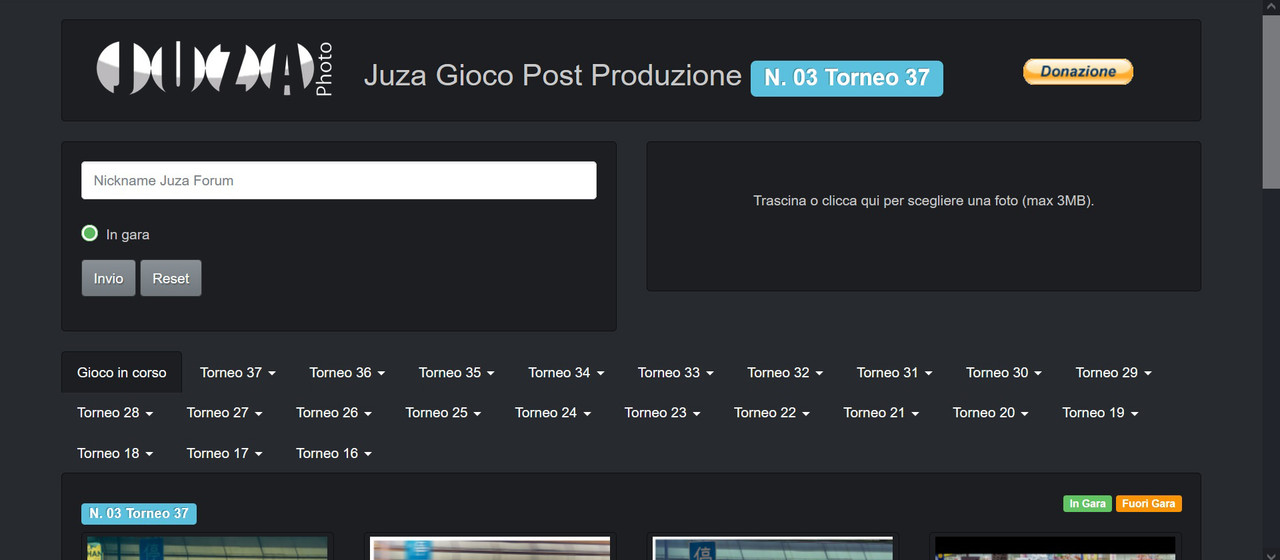Expand the Torneo 21 menu

click(x=881, y=412)
